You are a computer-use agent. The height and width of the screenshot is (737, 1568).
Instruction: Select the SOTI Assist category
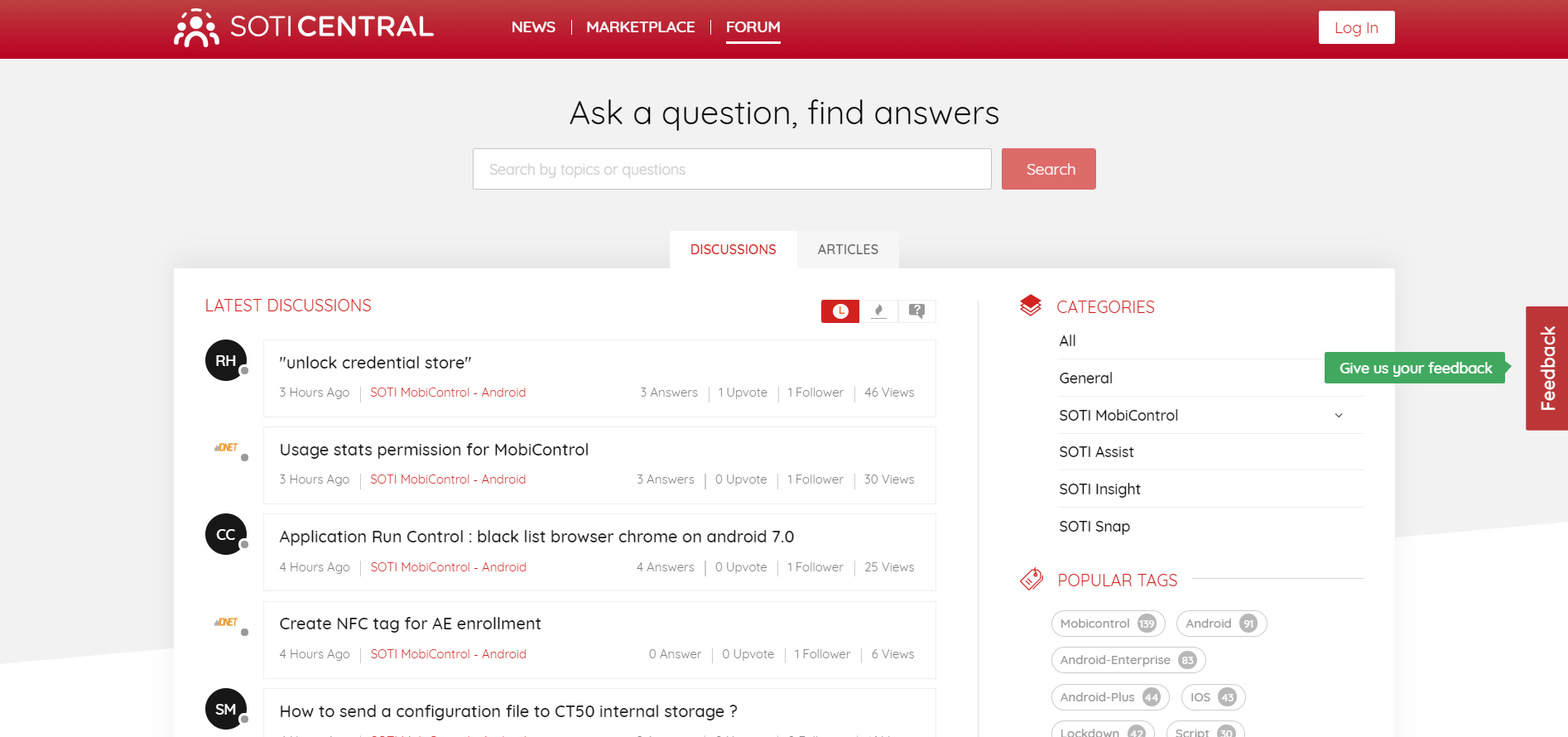click(1096, 451)
